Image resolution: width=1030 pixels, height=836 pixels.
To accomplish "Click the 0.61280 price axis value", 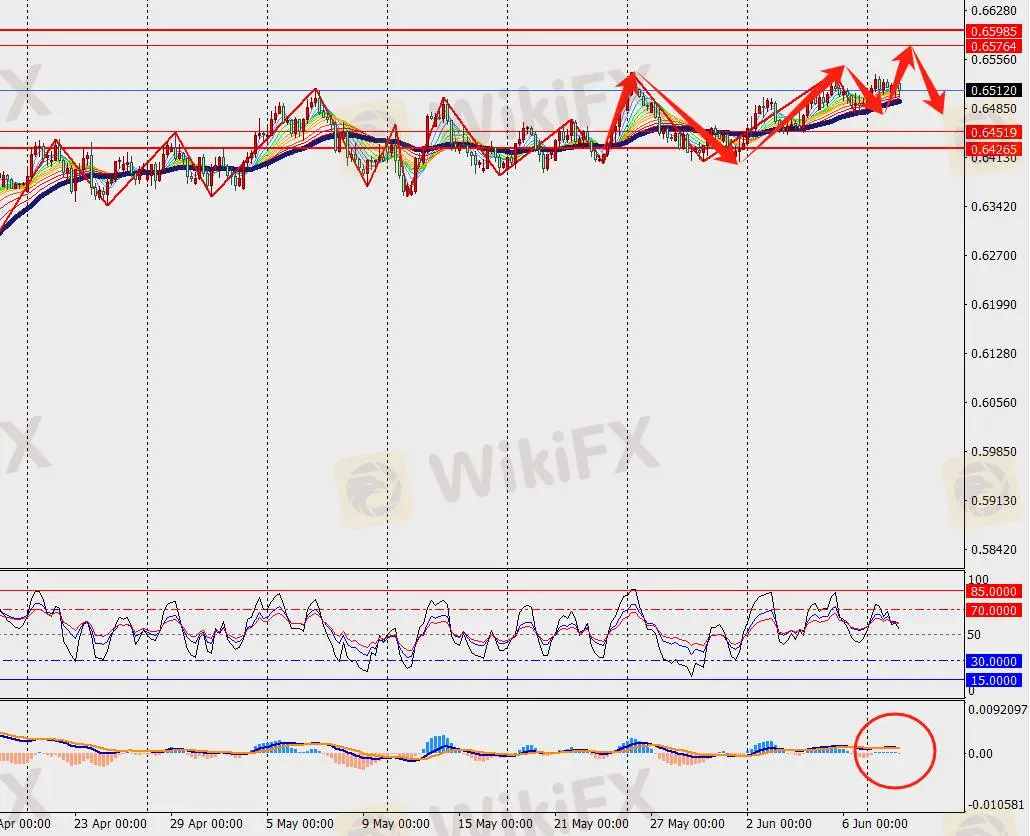I will tap(994, 353).
